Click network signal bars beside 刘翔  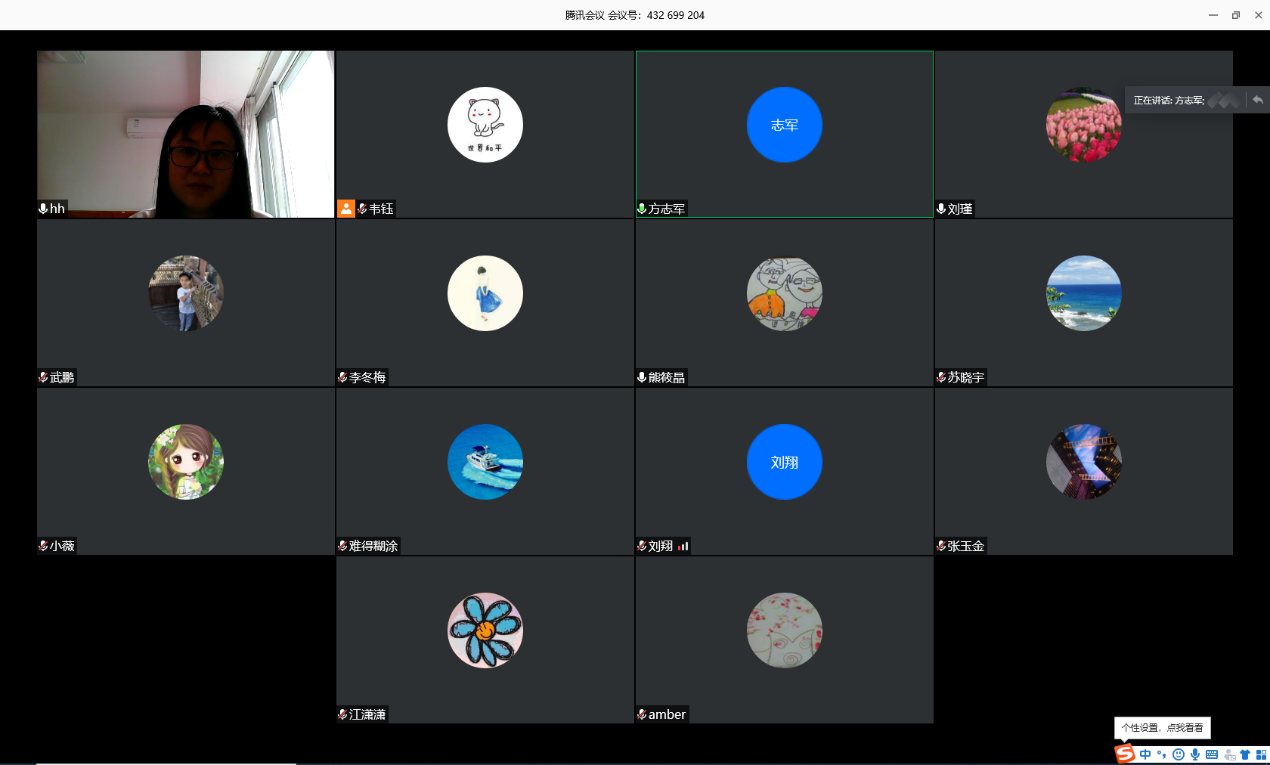coord(683,546)
